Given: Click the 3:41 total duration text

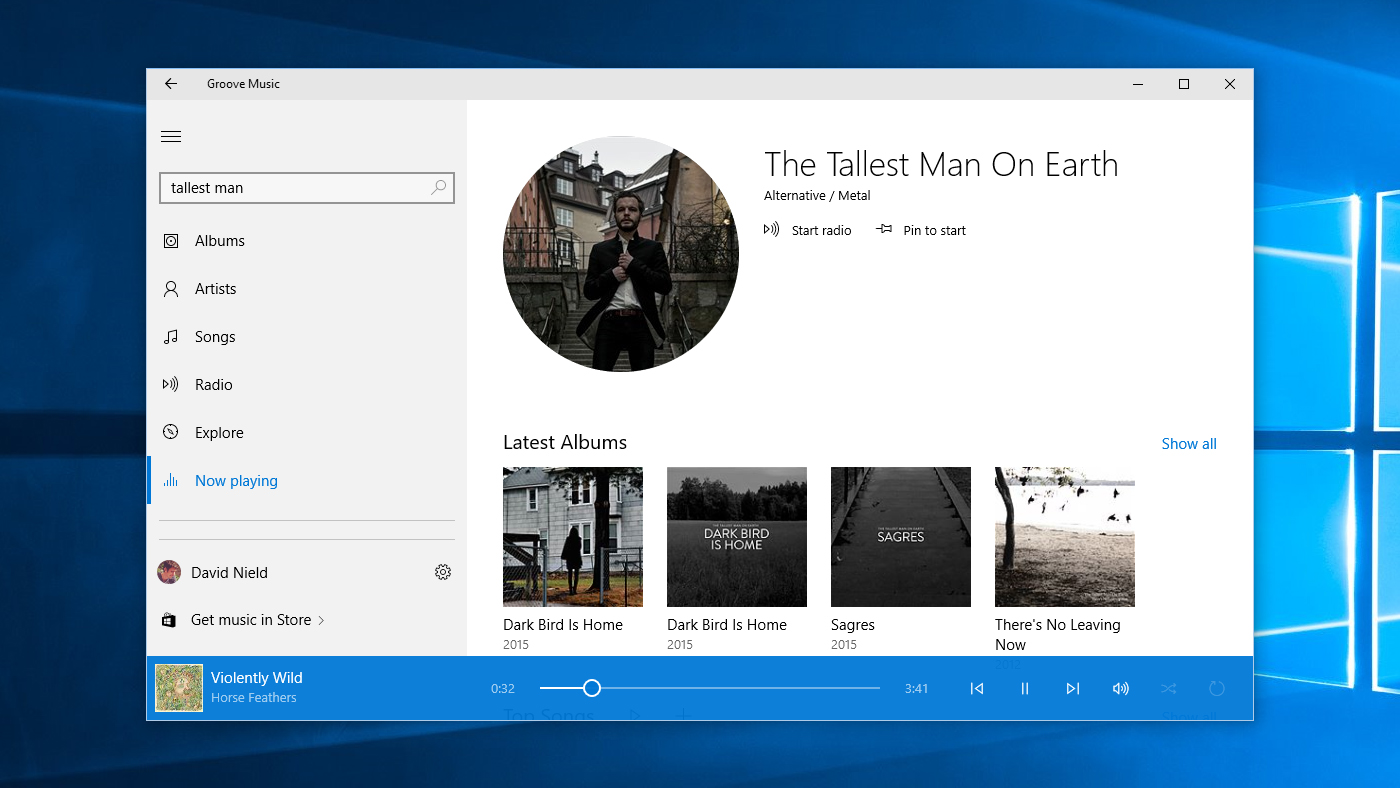Looking at the screenshot, I should pyautogui.click(x=917, y=689).
